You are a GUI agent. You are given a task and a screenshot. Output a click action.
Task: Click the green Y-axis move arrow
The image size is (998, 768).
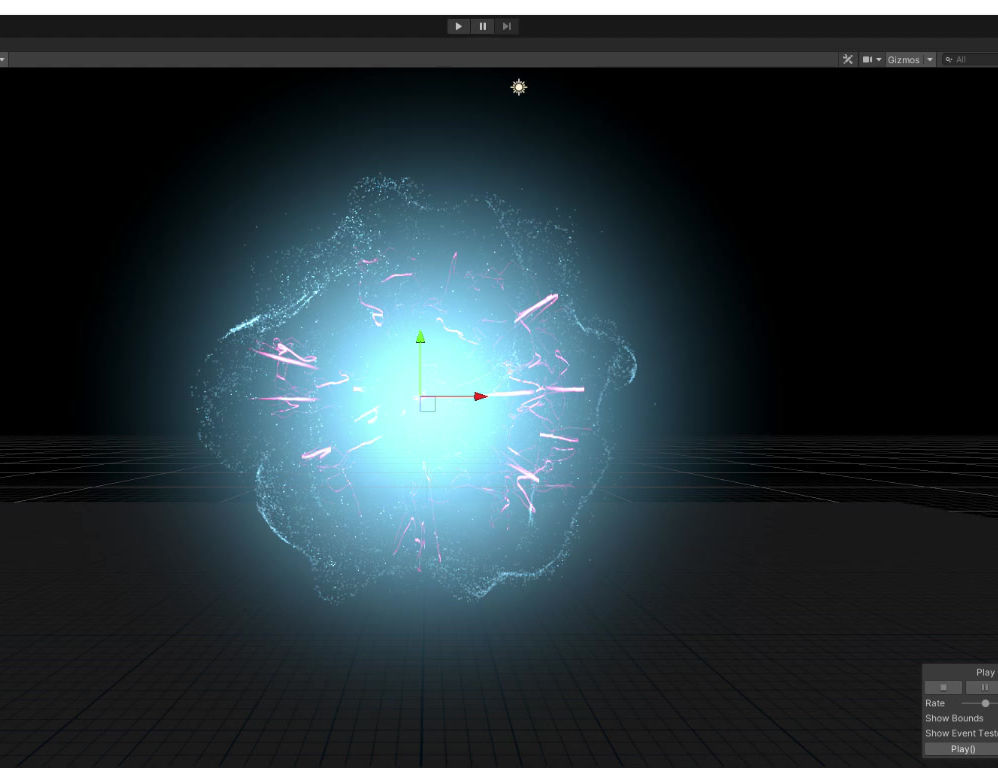click(420, 337)
